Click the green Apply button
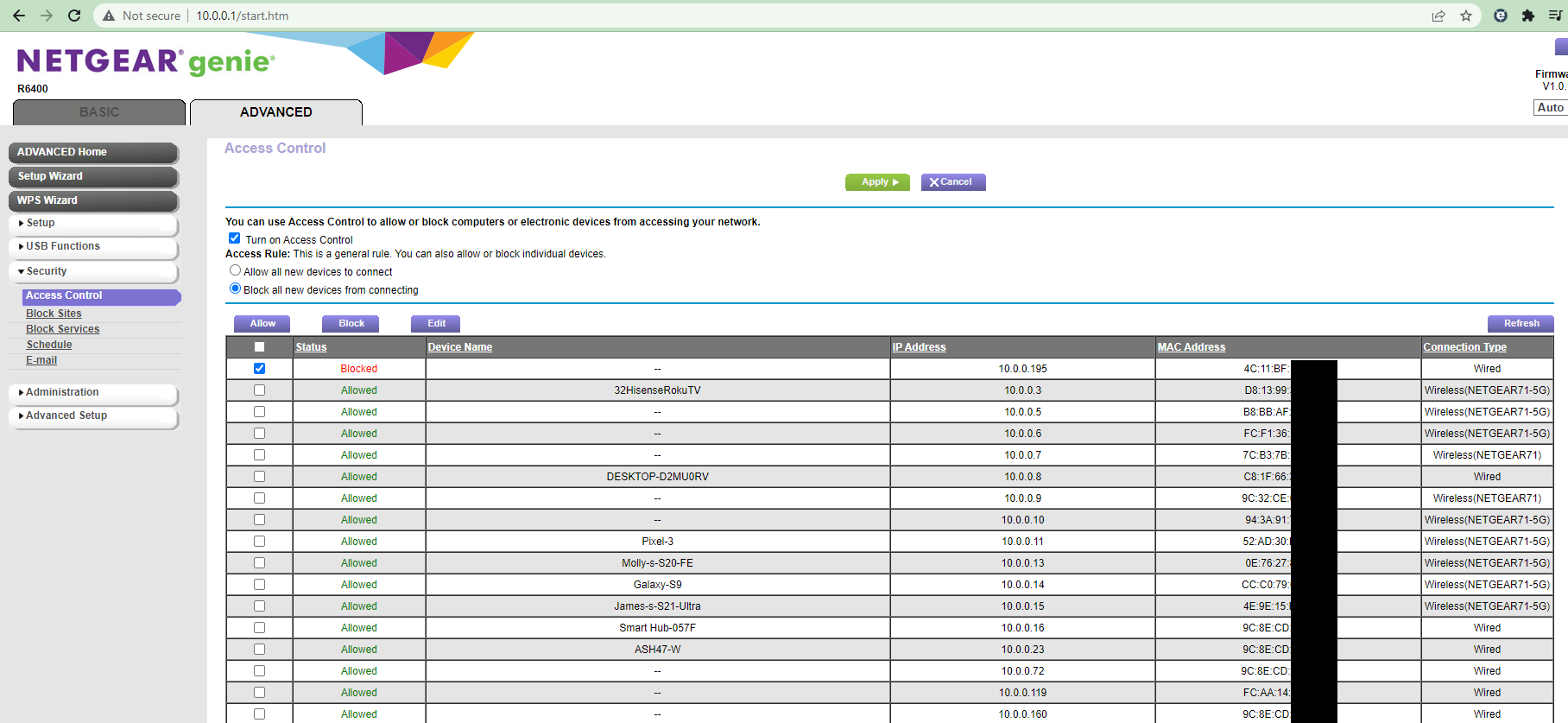The image size is (1568, 723). tap(877, 182)
